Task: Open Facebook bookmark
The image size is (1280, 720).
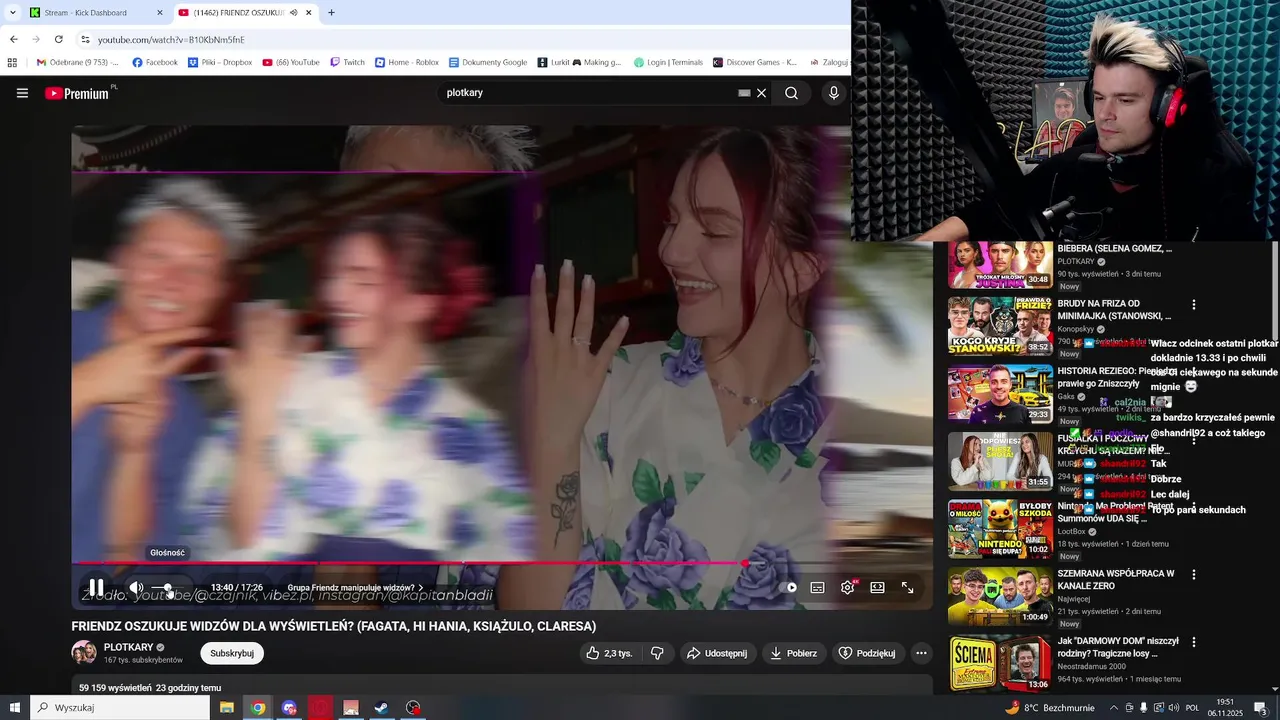Action: click(155, 62)
